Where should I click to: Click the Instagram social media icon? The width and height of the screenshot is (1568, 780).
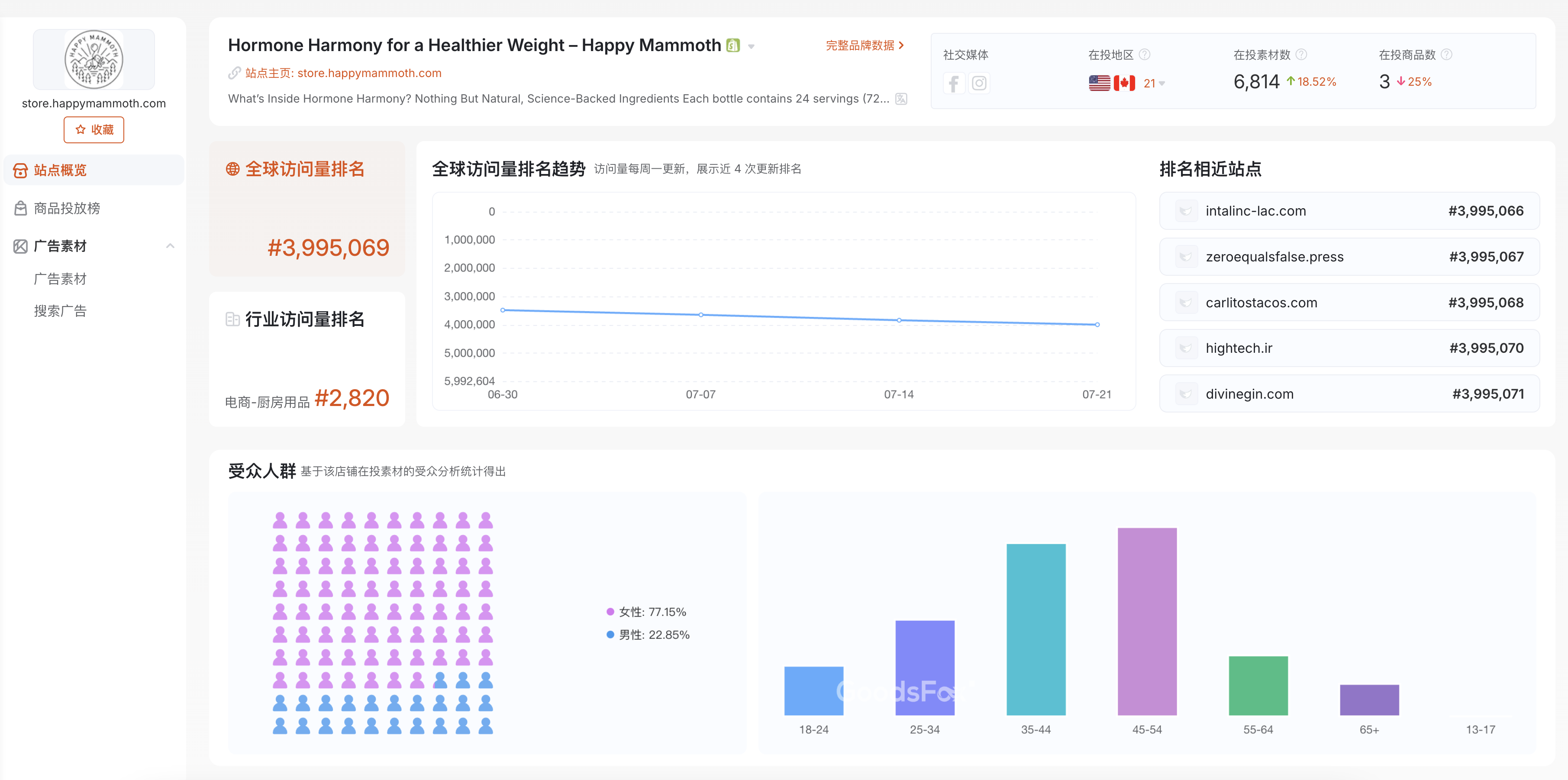pyautogui.click(x=979, y=84)
